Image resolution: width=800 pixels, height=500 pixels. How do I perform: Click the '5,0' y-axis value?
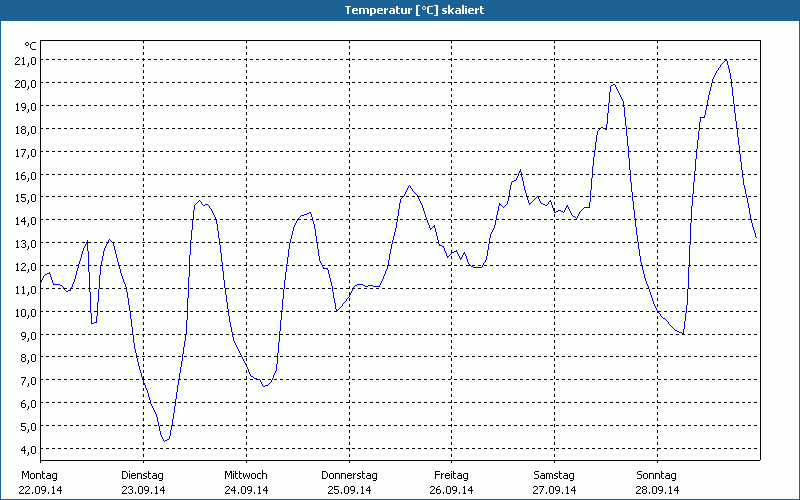[29, 427]
